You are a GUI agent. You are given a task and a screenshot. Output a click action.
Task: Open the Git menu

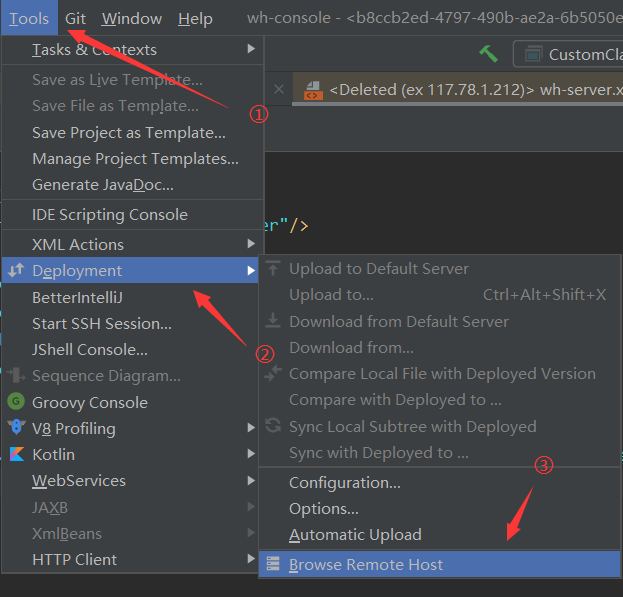75,18
